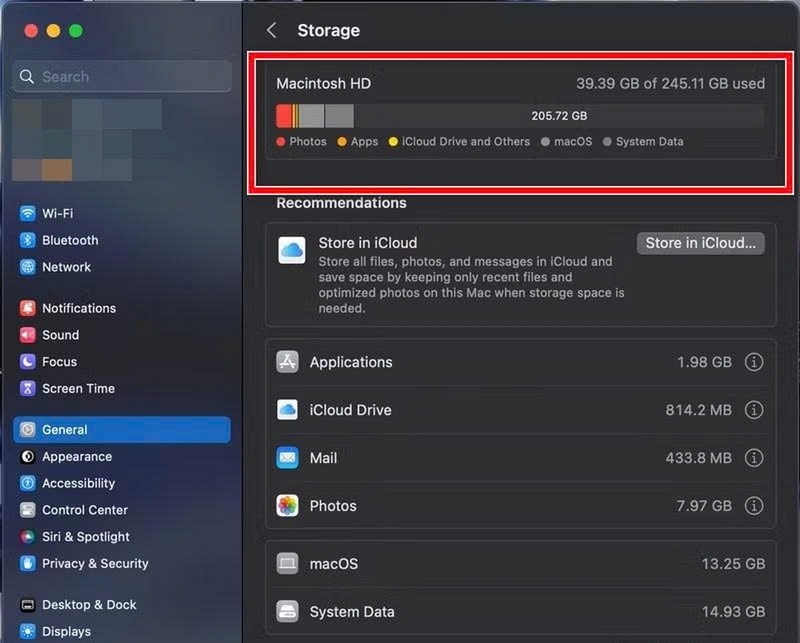The height and width of the screenshot is (643, 800).
Task: Click the macOS row label
Action: (x=334, y=564)
